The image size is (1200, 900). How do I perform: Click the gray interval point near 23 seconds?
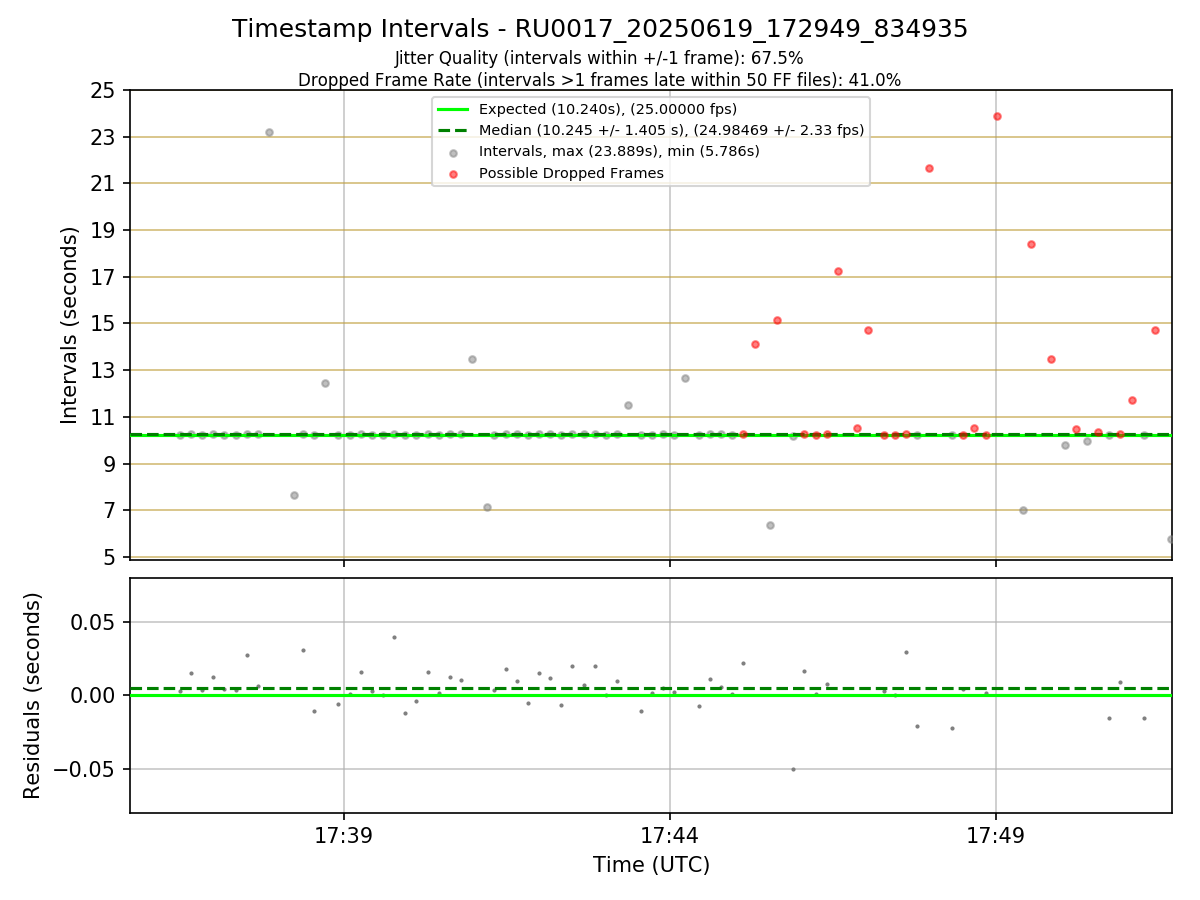tap(269, 132)
